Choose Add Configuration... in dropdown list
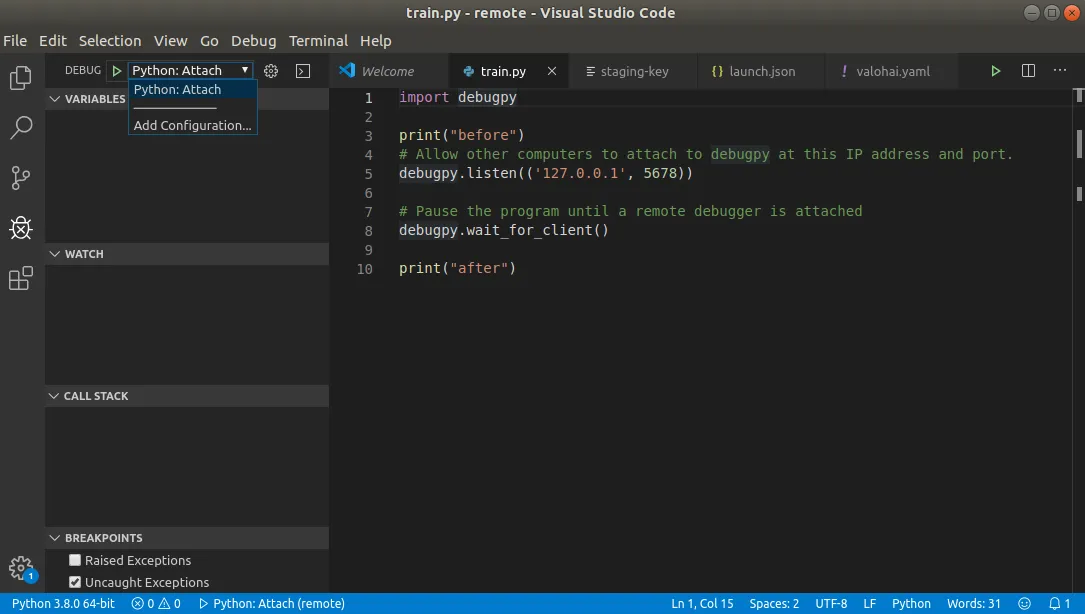1085x614 pixels. (x=192, y=125)
